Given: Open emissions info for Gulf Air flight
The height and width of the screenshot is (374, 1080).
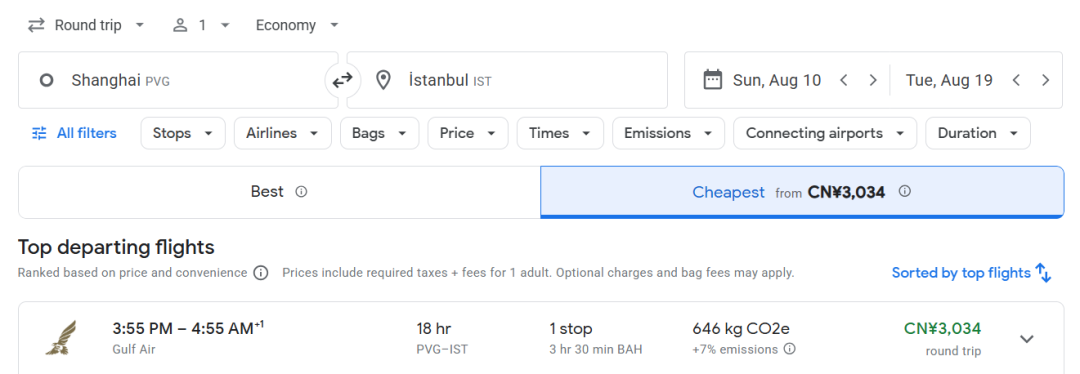Looking at the screenshot, I should coord(789,349).
